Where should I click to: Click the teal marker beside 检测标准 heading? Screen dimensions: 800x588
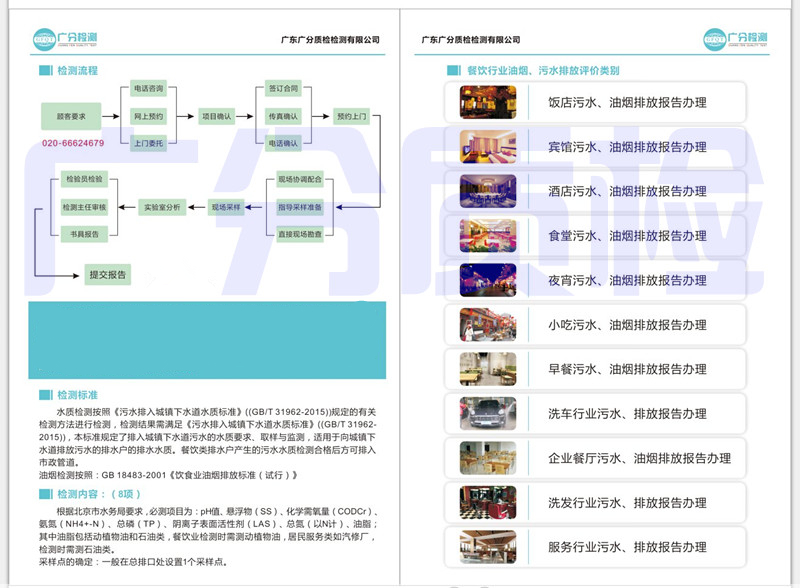[44, 395]
